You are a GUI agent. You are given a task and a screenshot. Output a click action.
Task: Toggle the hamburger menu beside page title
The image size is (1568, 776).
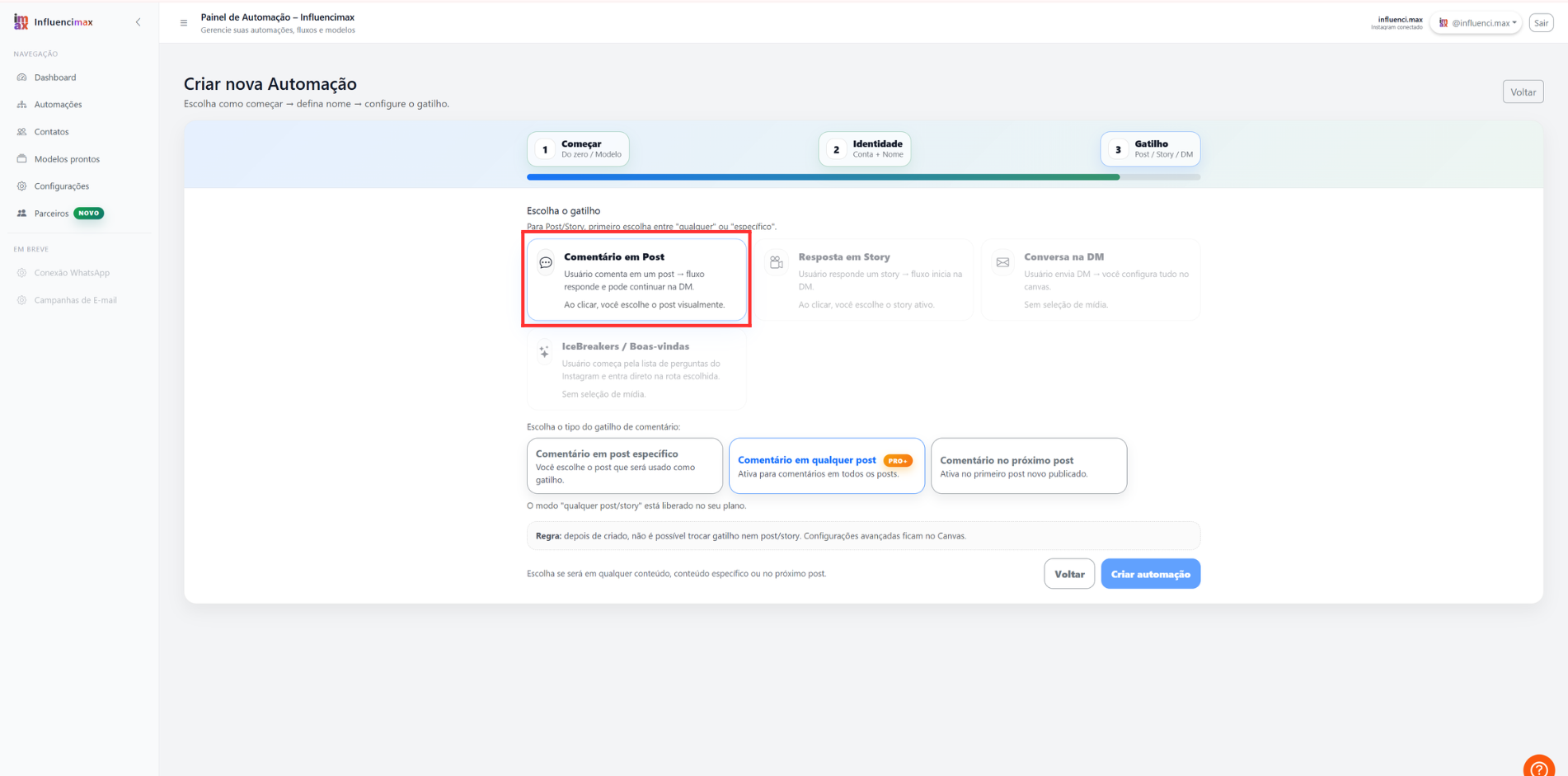coord(184,23)
